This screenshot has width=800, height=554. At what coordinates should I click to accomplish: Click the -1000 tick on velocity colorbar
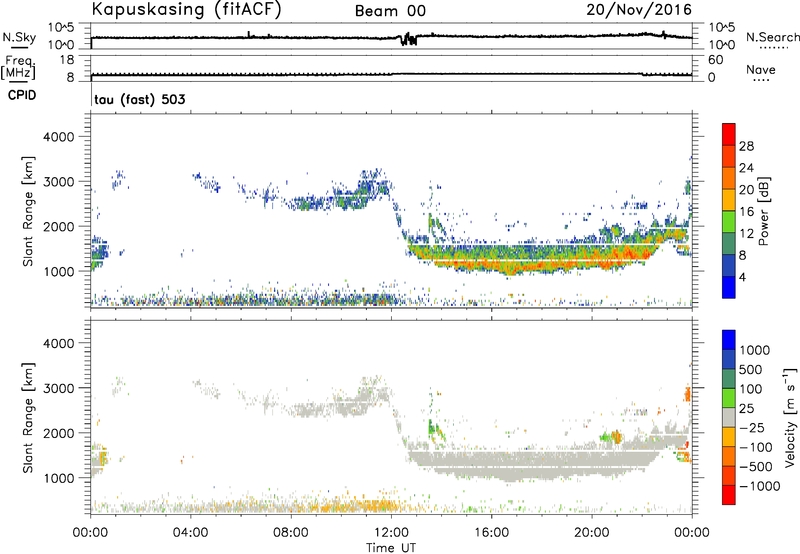(759, 486)
